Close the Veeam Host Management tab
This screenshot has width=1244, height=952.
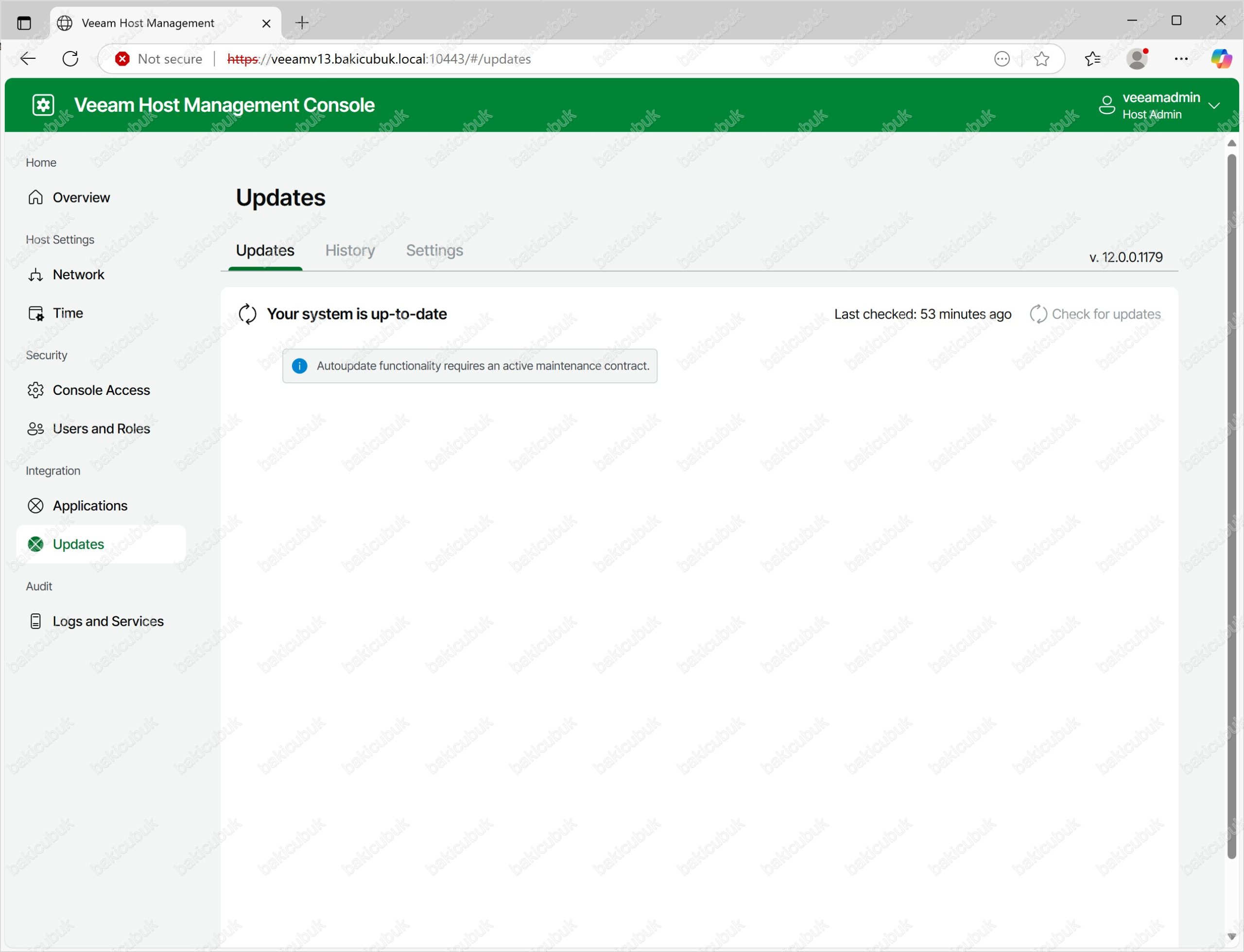[266, 23]
